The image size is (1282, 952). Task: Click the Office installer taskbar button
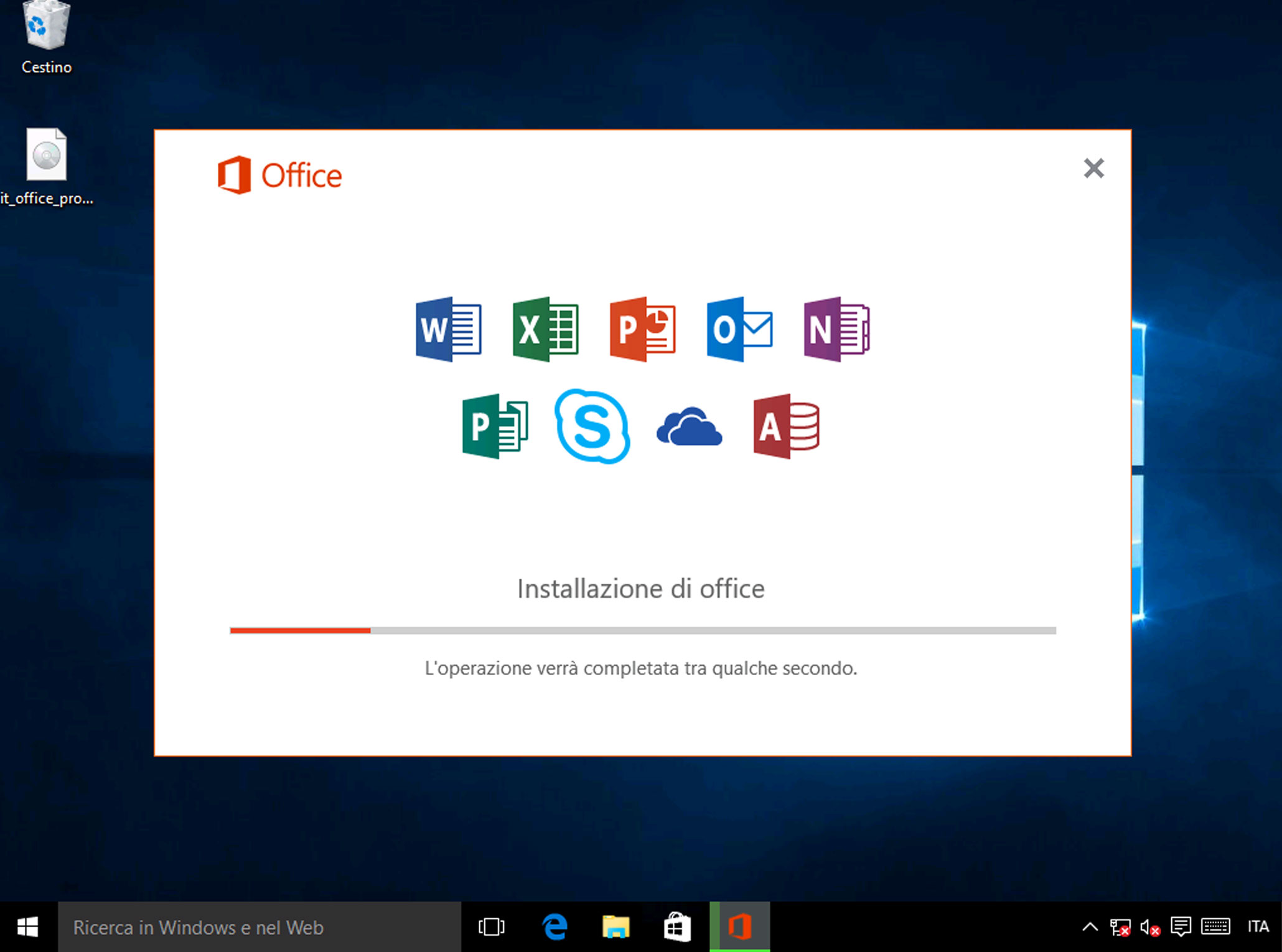[x=739, y=927]
